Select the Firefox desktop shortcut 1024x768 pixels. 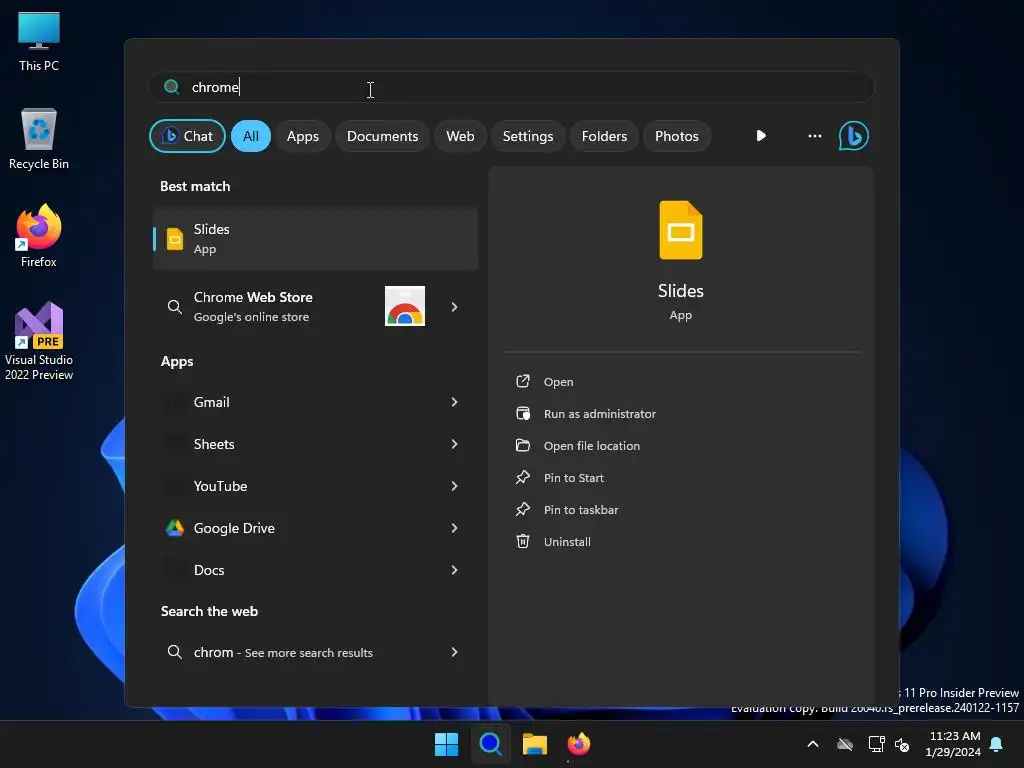(39, 236)
